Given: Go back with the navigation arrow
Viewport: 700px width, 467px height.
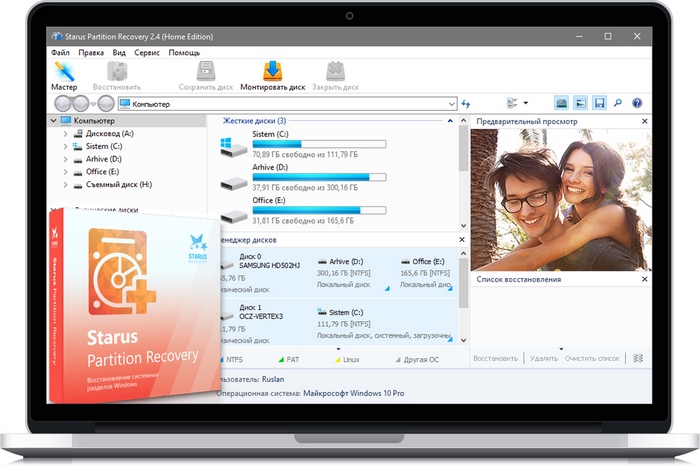Looking at the screenshot, I should 63,104.
